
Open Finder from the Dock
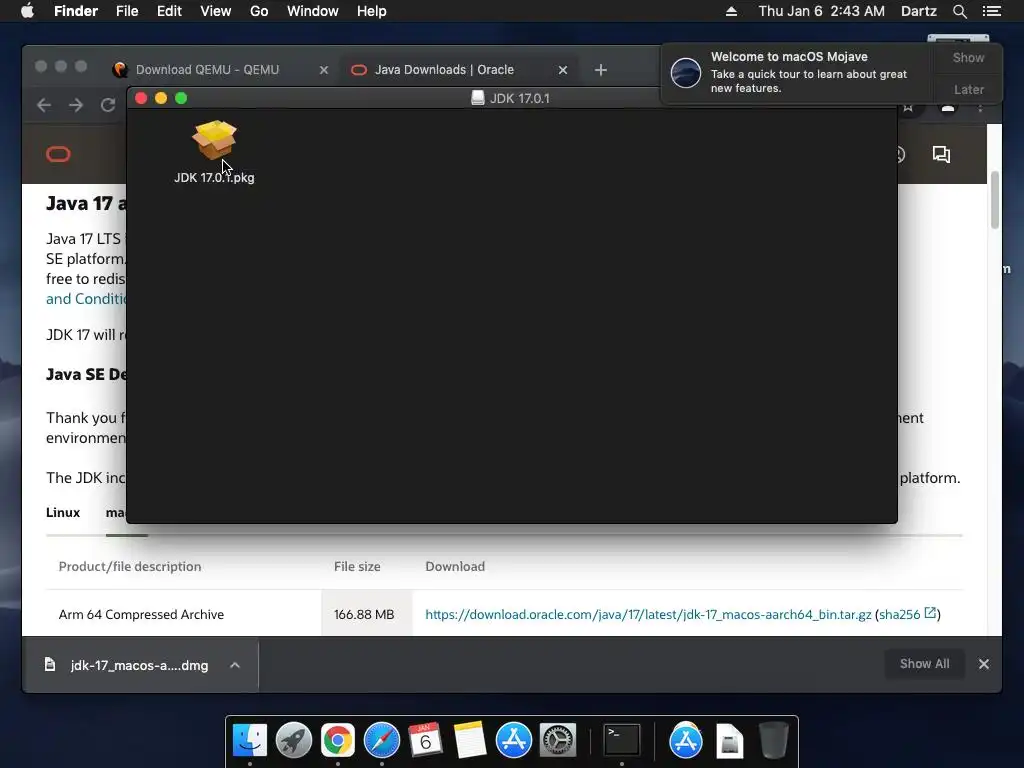coord(250,740)
